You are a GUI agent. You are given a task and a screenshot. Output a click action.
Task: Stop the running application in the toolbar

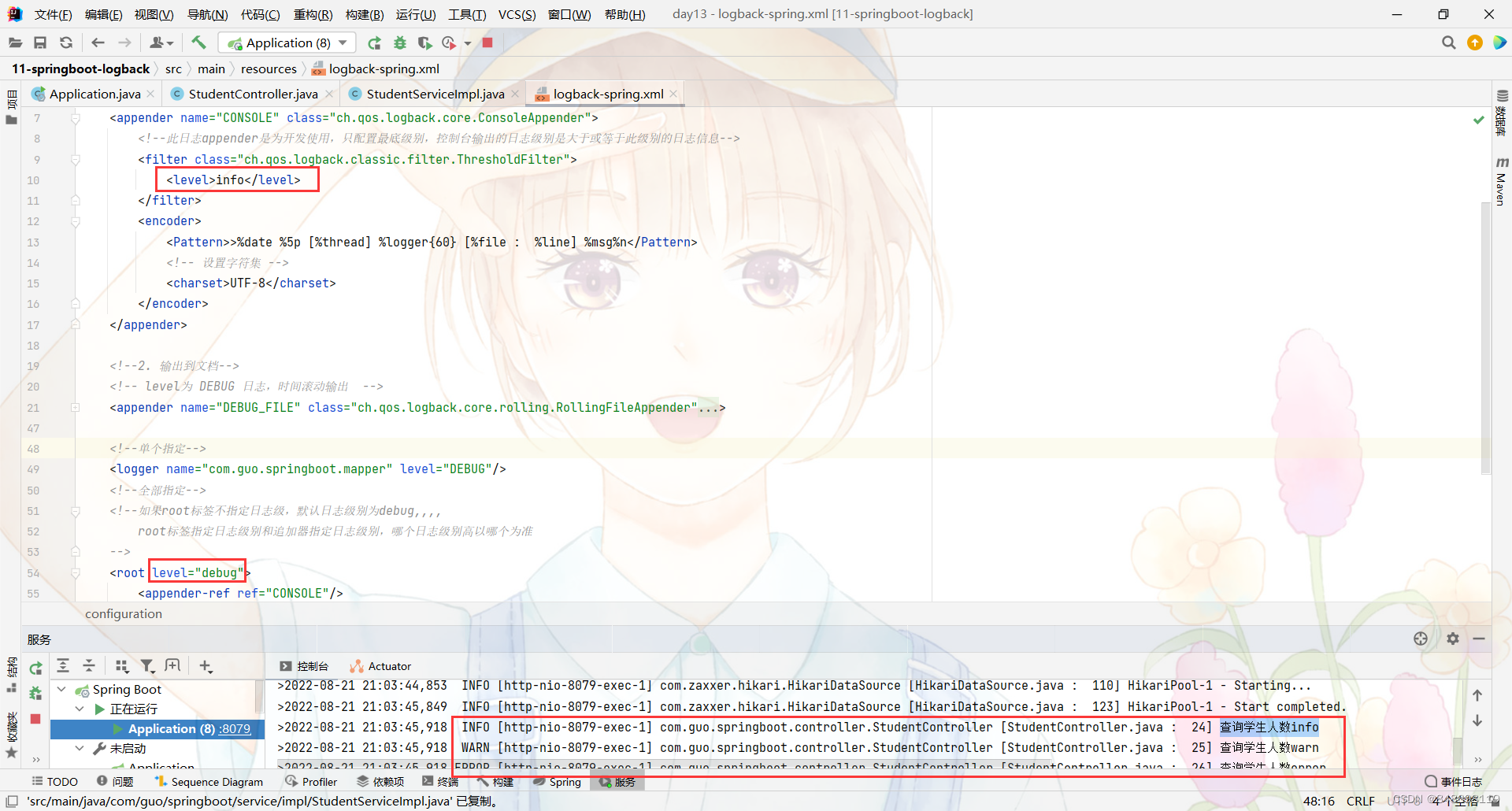[487, 43]
